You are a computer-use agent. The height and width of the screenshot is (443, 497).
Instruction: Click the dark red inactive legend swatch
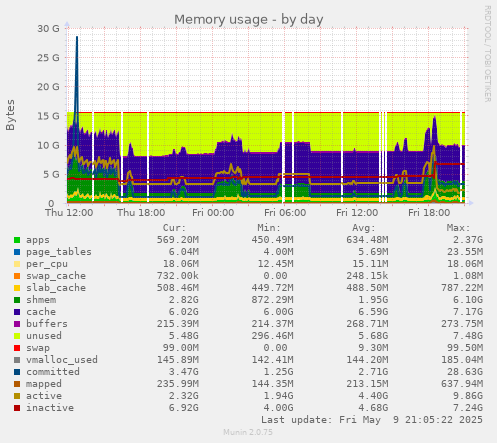point(17,408)
